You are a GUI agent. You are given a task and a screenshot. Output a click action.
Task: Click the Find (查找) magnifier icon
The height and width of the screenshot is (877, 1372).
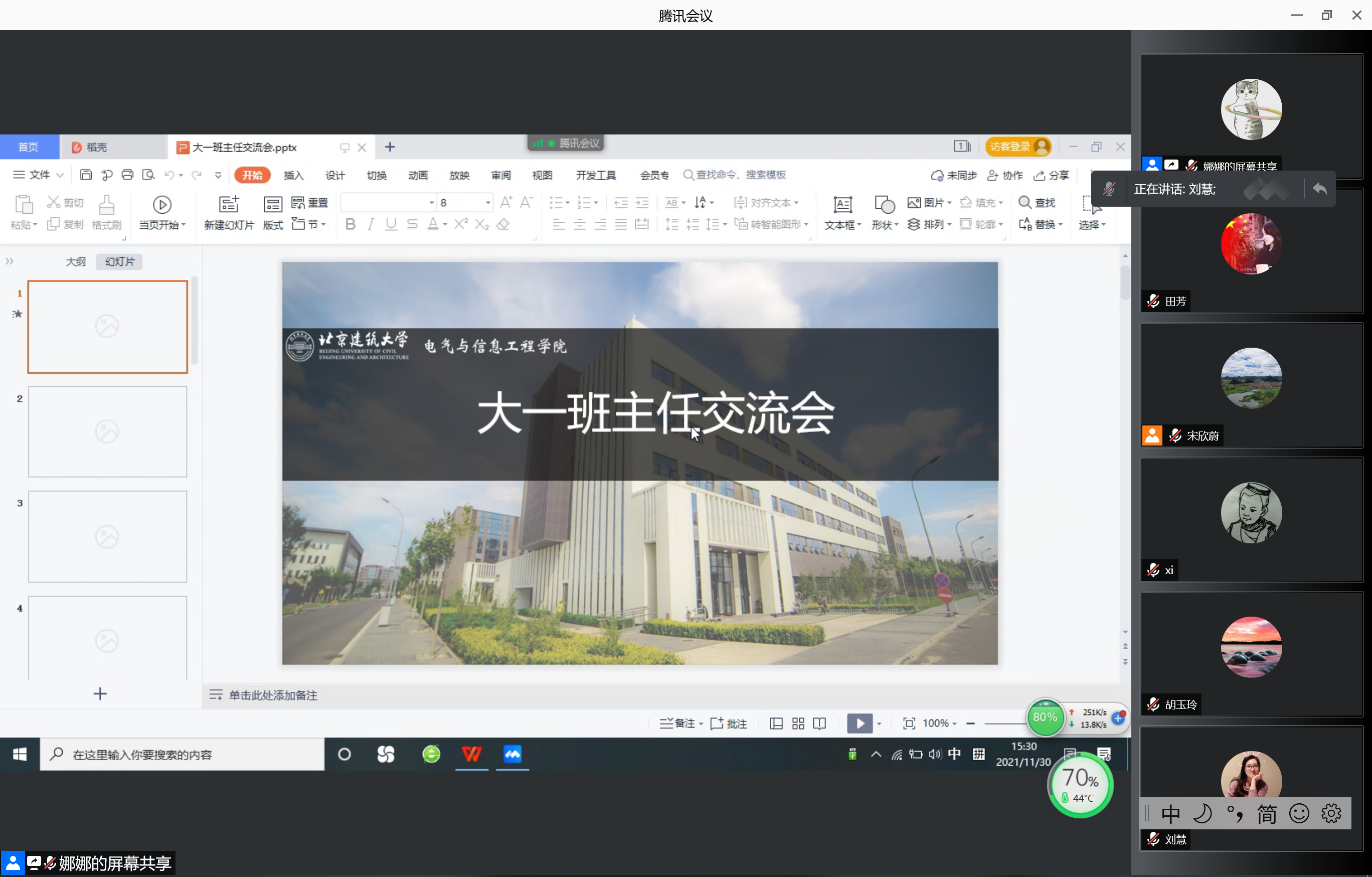pyautogui.click(x=1024, y=202)
